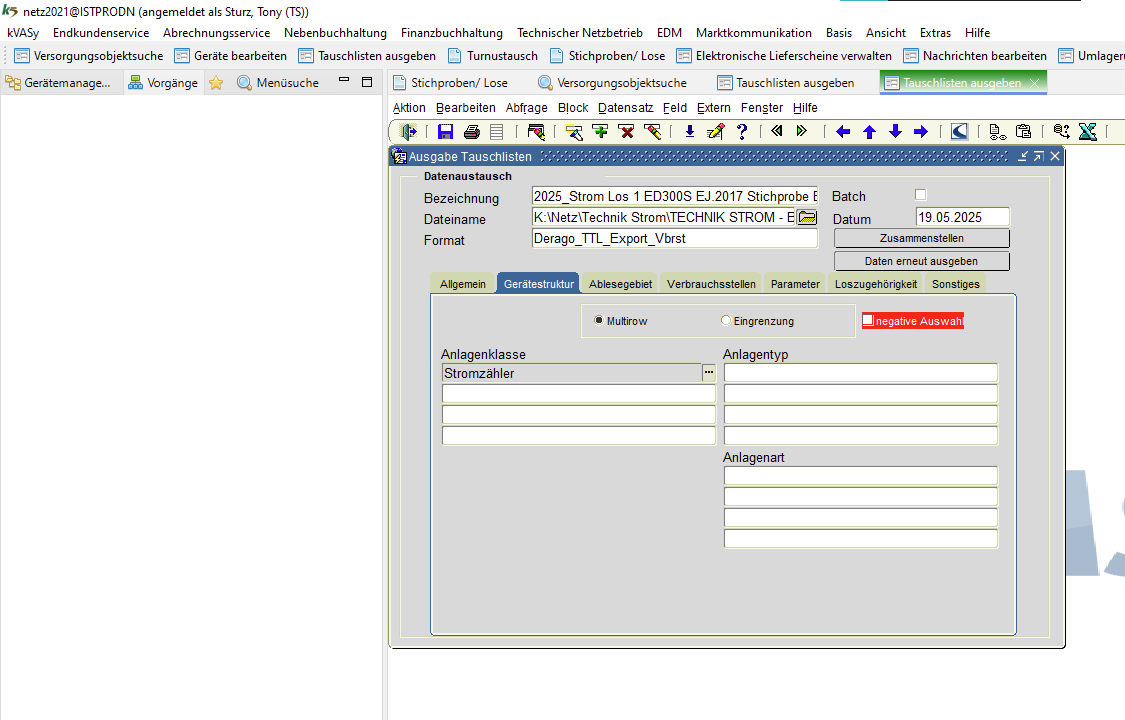Click the first Anlagentyp input field
Image resolution: width=1125 pixels, height=720 pixels.
click(860, 373)
